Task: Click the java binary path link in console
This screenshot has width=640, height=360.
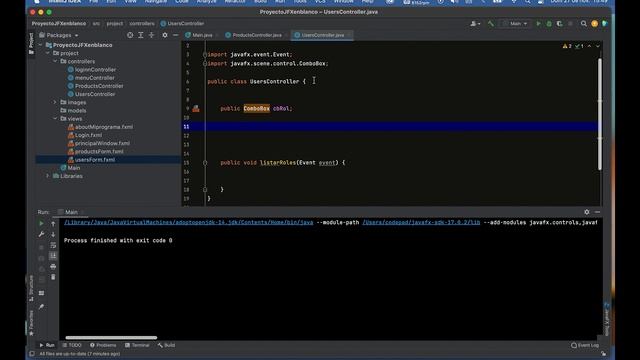Action: point(189,222)
